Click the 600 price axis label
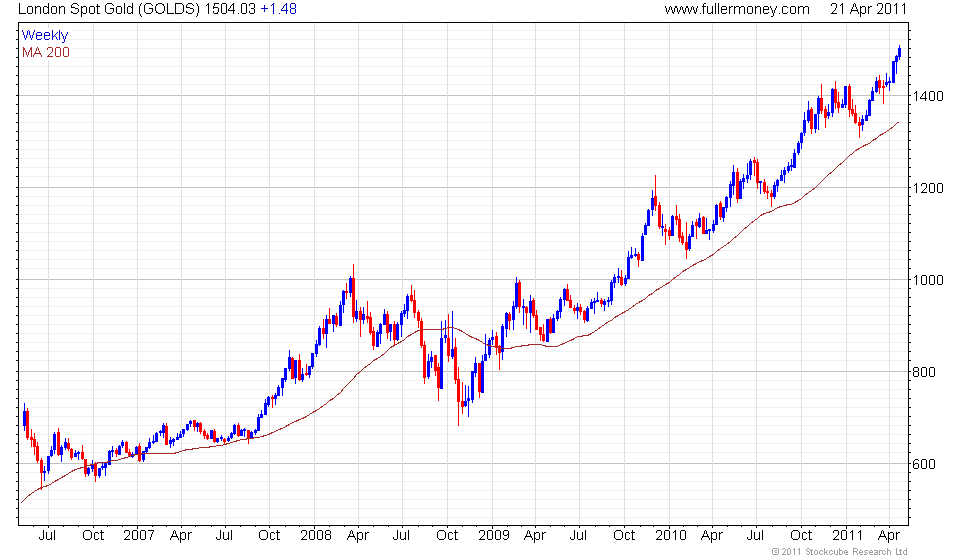 pos(924,464)
